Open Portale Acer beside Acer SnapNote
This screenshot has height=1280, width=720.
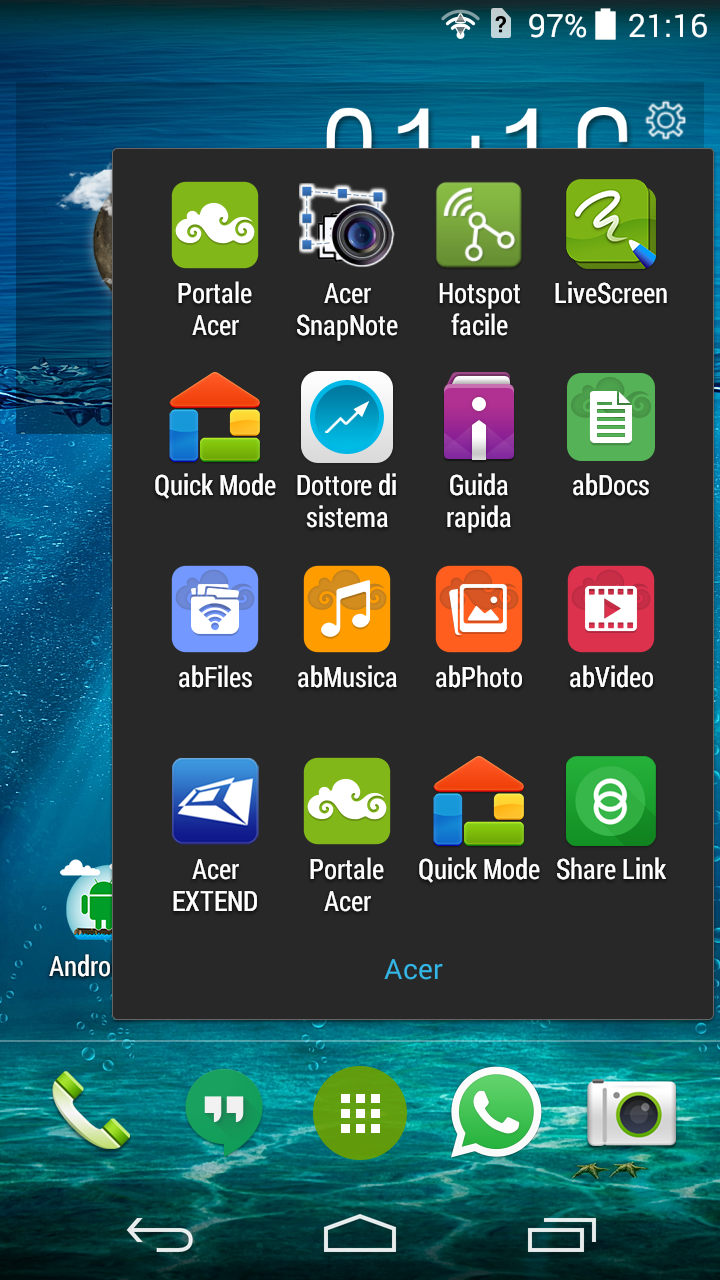point(215,225)
